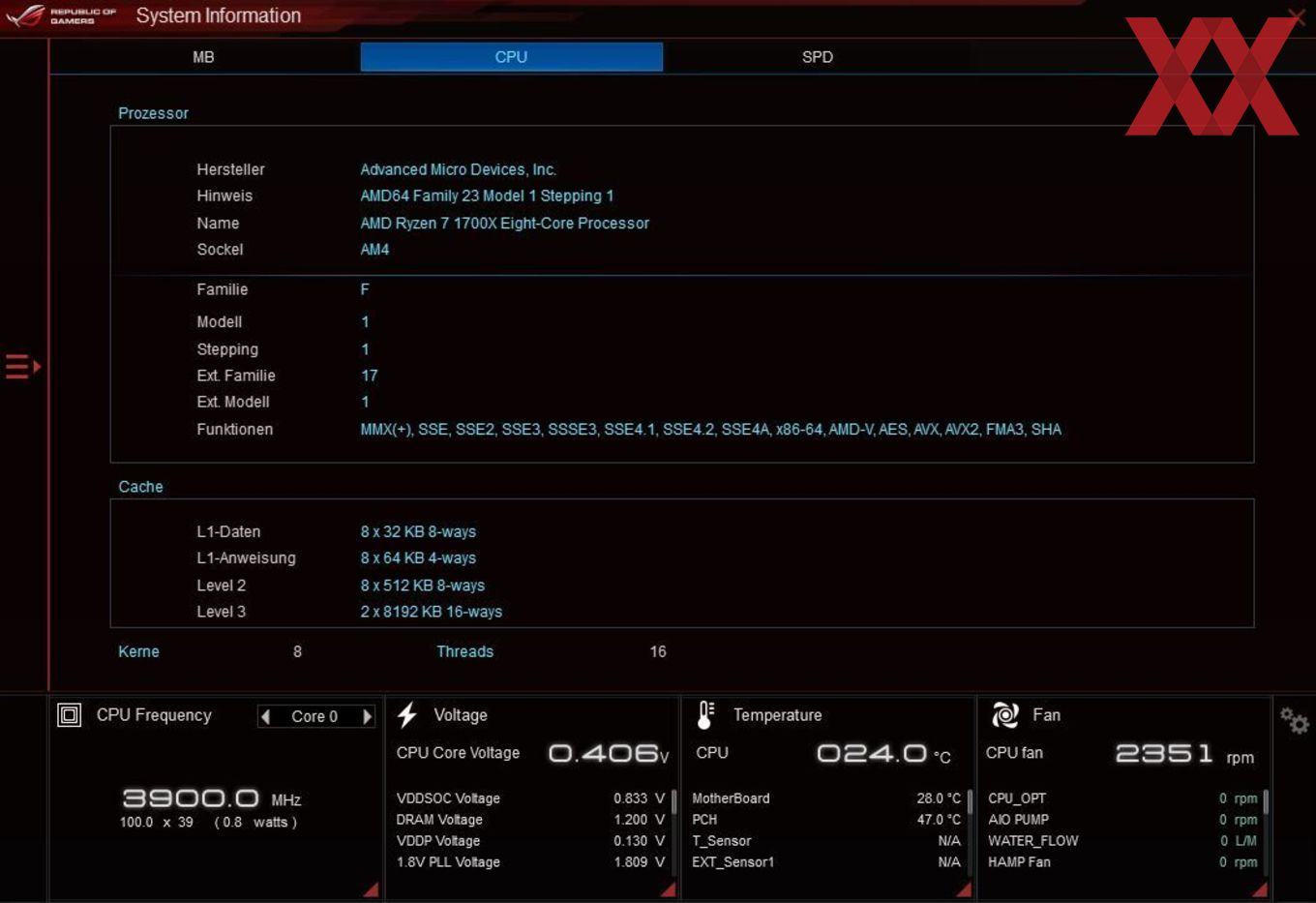
Task: Click the '2 x 8192 KB 16-ways' value
Action: (431, 612)
